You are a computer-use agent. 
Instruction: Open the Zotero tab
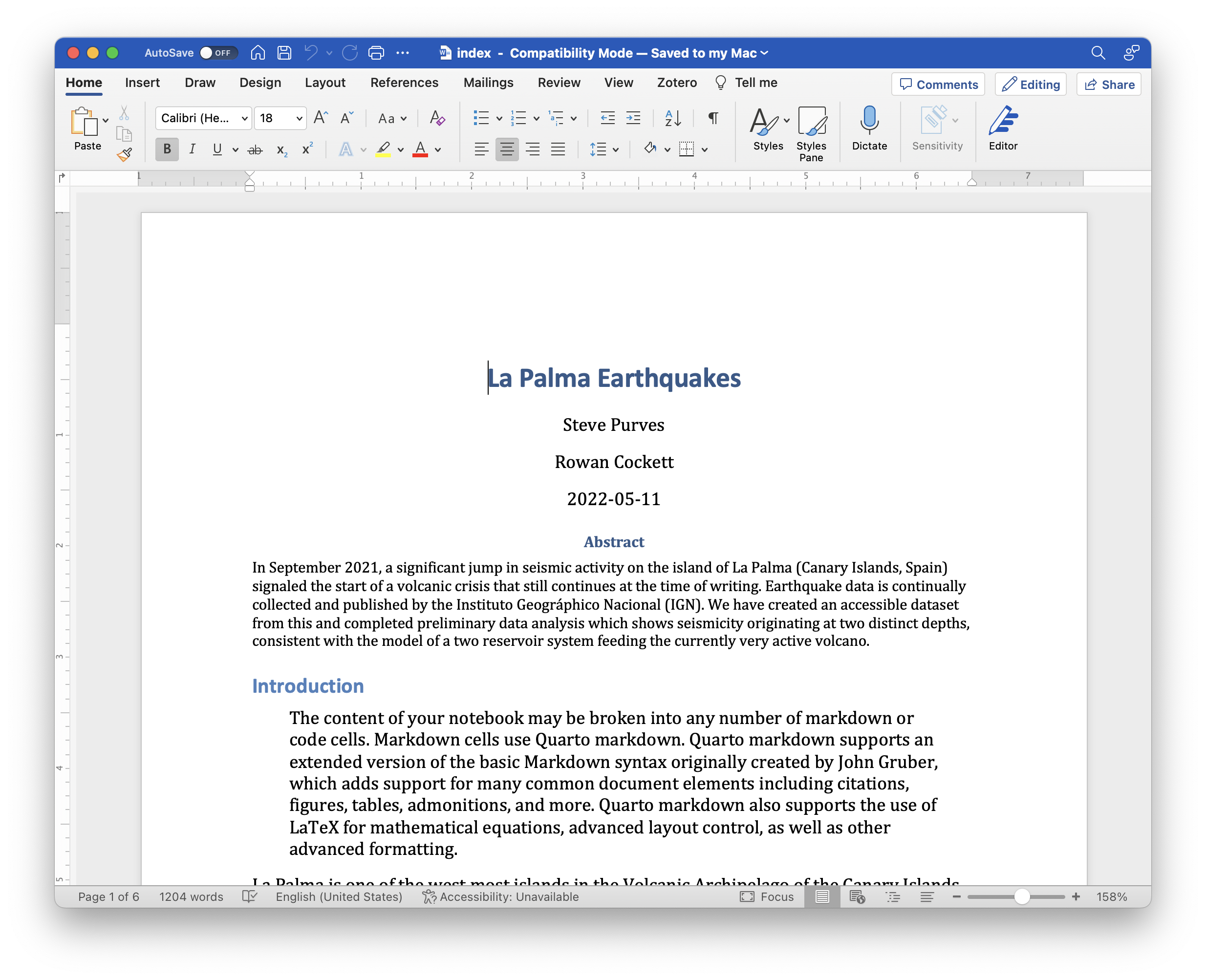676,83
